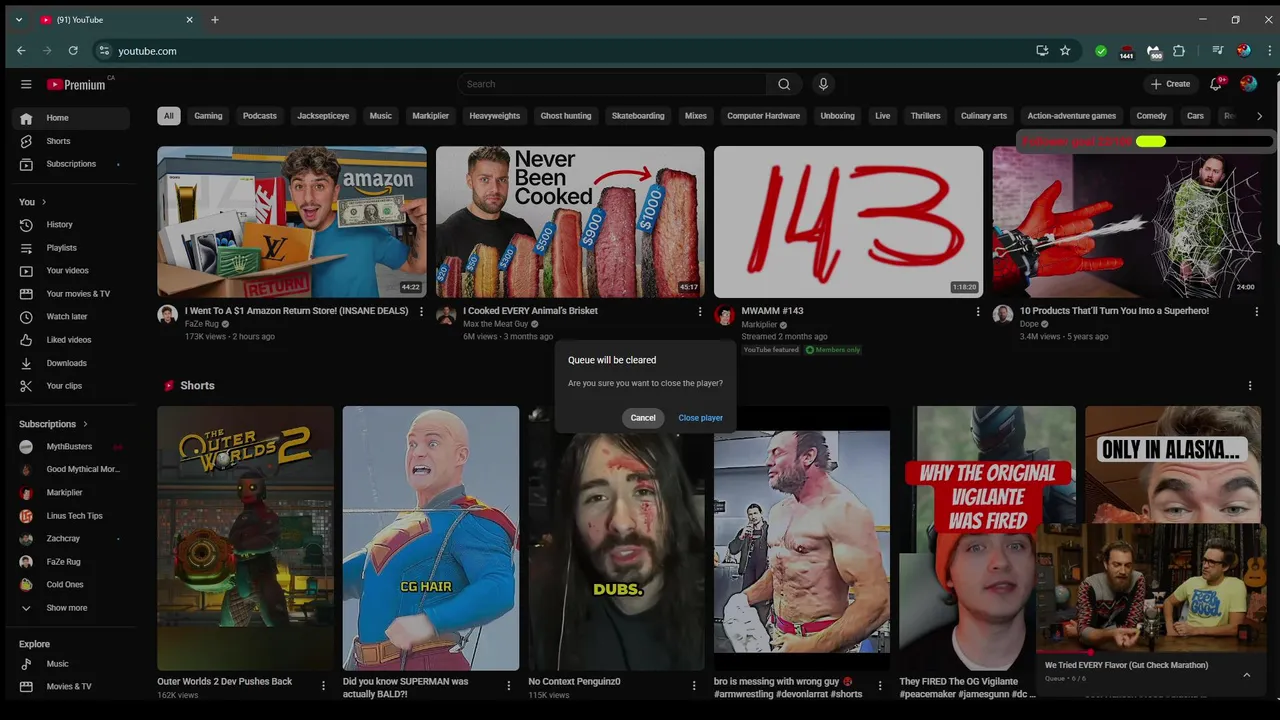Image resolution: width=1280 pixels, height=720 pixels.
Task: Expand the You section chevron
Action: (x=43, y=202)
